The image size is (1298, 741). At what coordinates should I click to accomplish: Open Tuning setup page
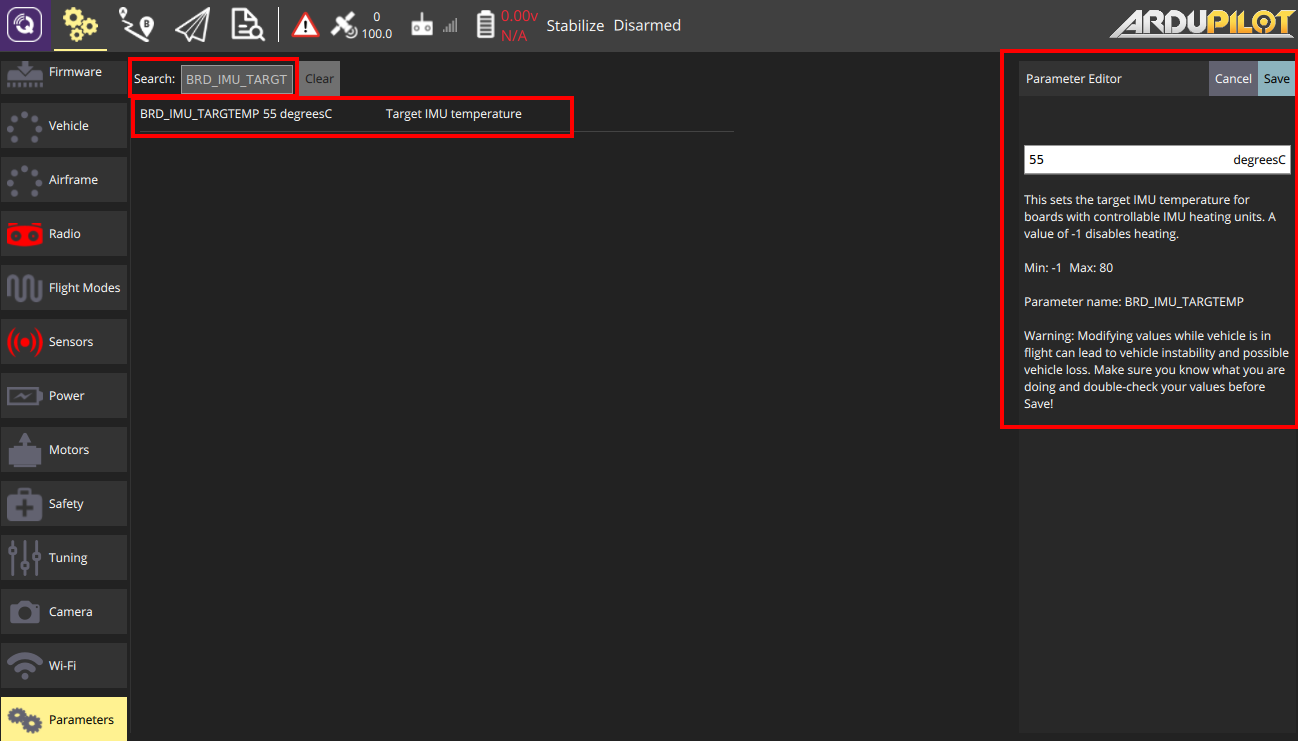coord(64,558)
